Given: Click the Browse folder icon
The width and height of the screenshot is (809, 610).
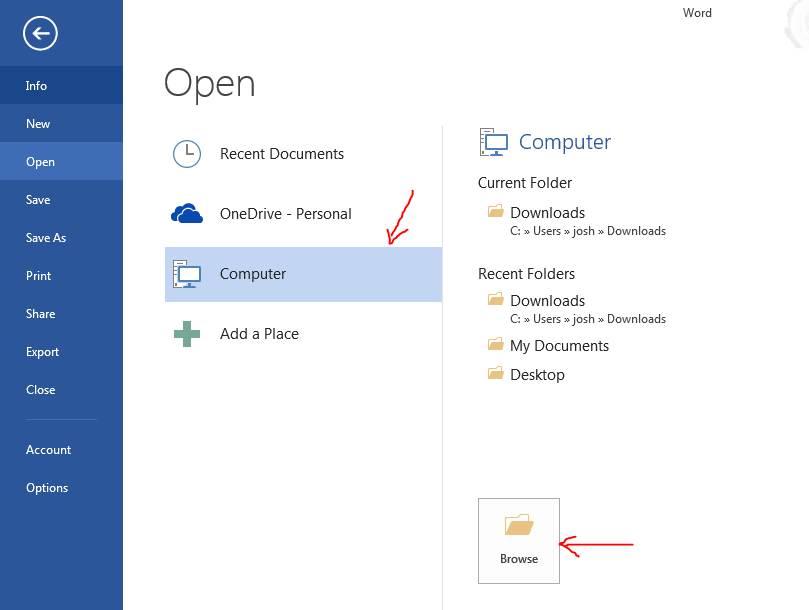Looking at the screenshot, I should 519,525.
